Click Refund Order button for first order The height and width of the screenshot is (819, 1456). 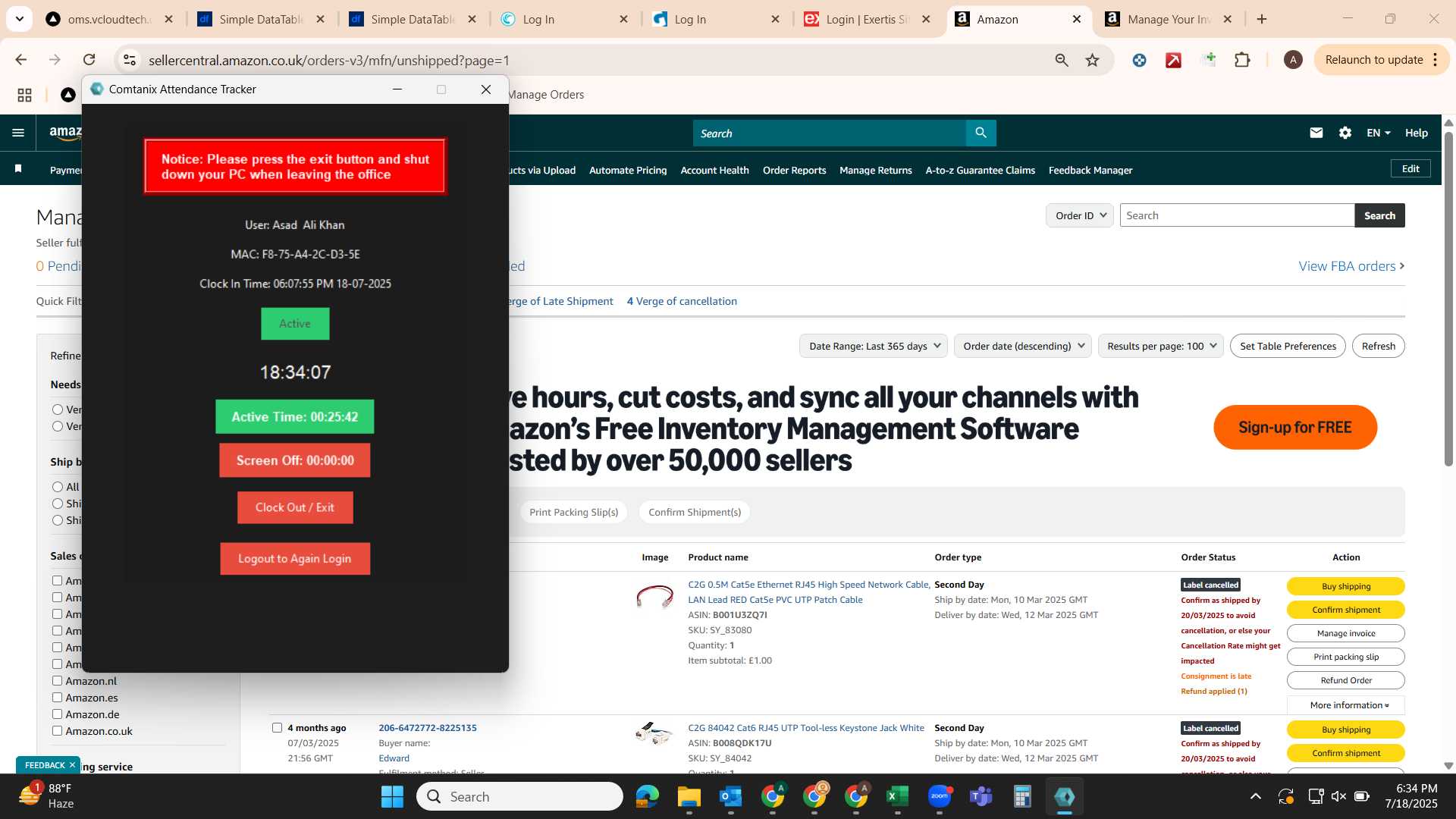(1345, 680)
